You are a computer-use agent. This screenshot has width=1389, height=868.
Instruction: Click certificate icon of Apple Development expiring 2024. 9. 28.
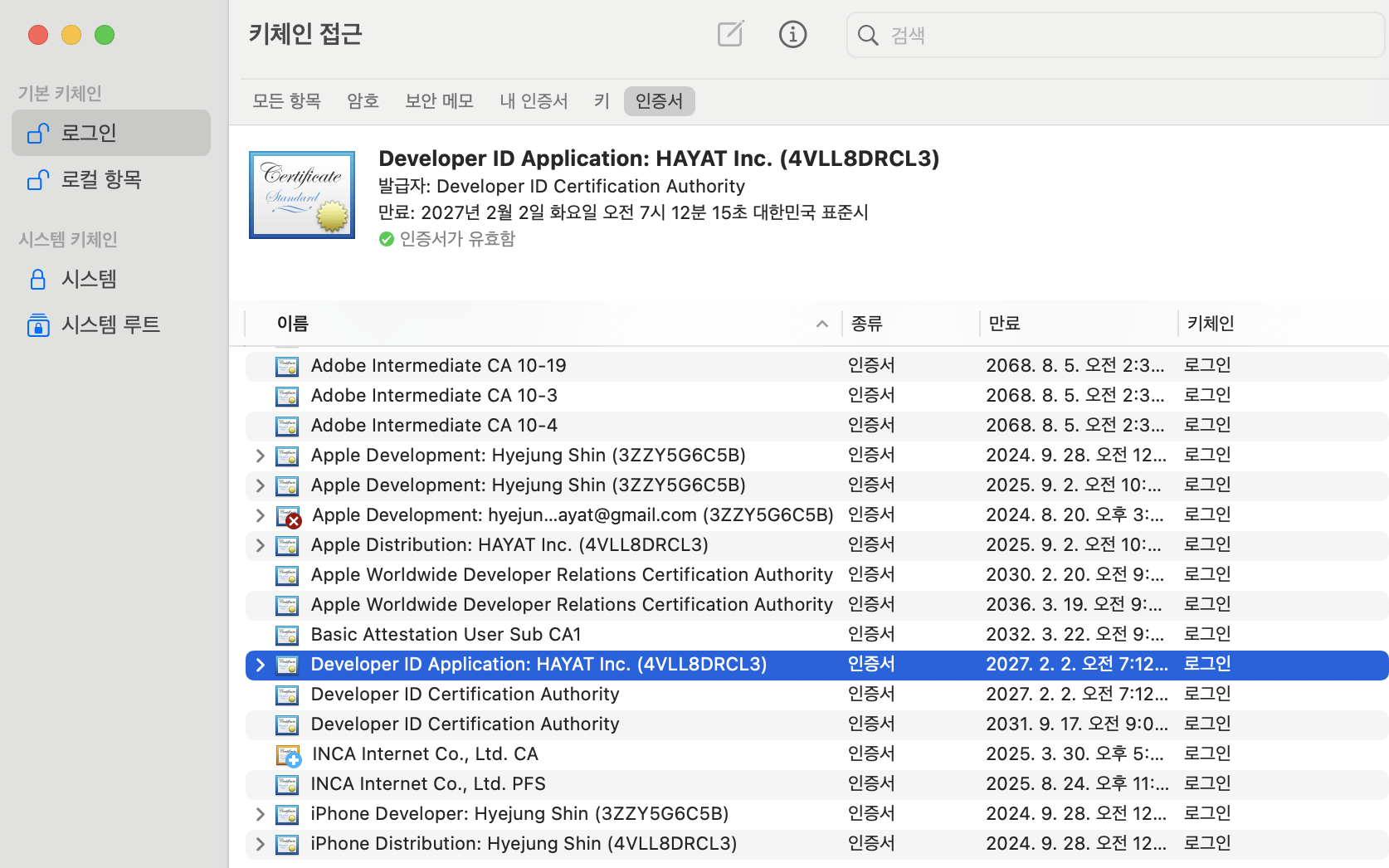tap(287, 456)
